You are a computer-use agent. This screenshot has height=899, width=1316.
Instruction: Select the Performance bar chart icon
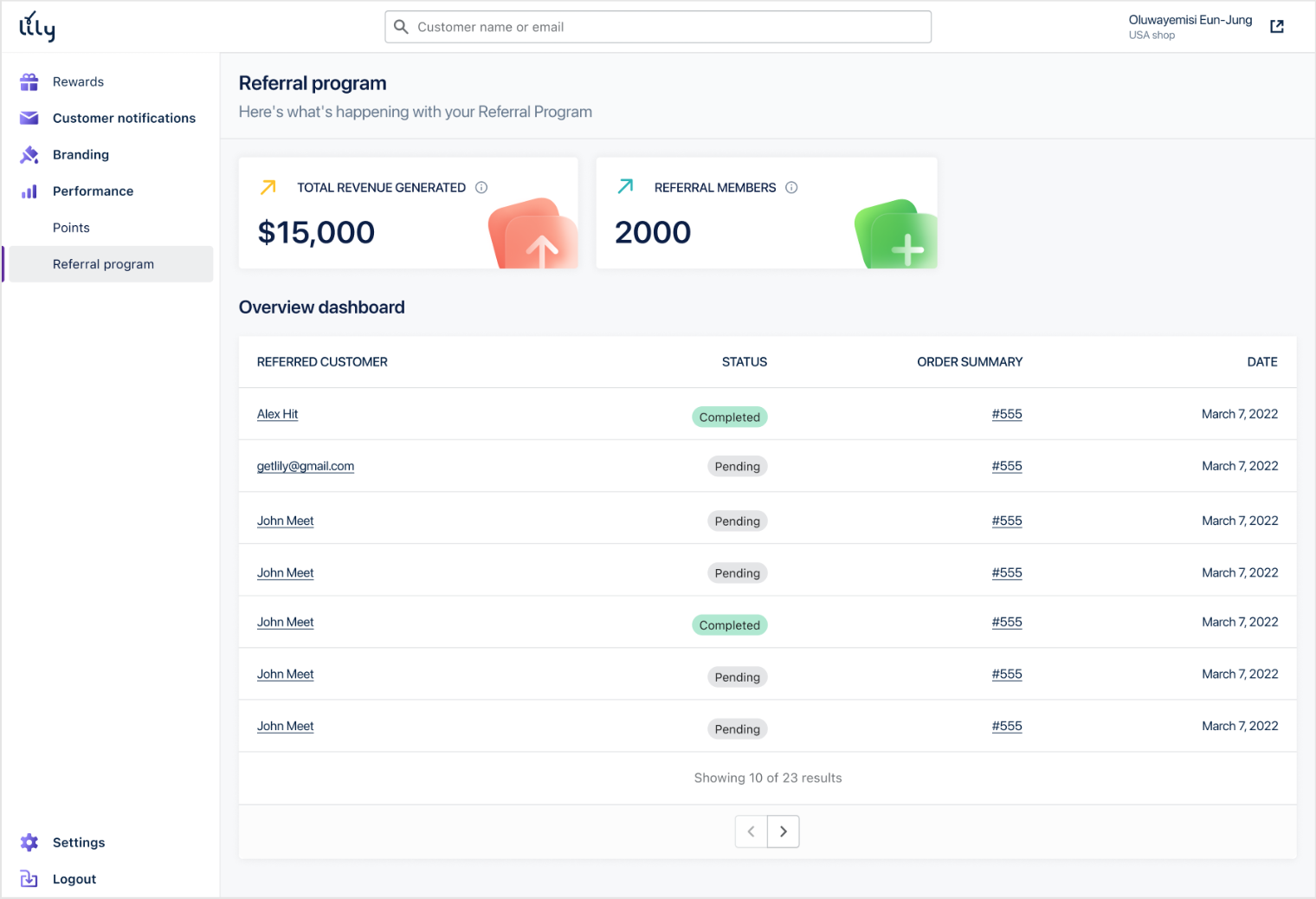tap(29, 191)
